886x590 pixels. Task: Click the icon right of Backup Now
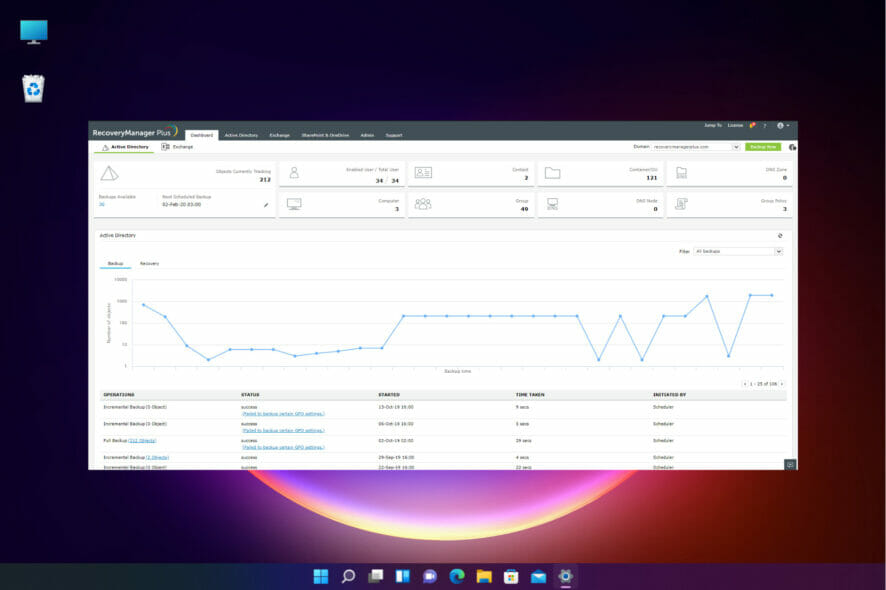792,147
